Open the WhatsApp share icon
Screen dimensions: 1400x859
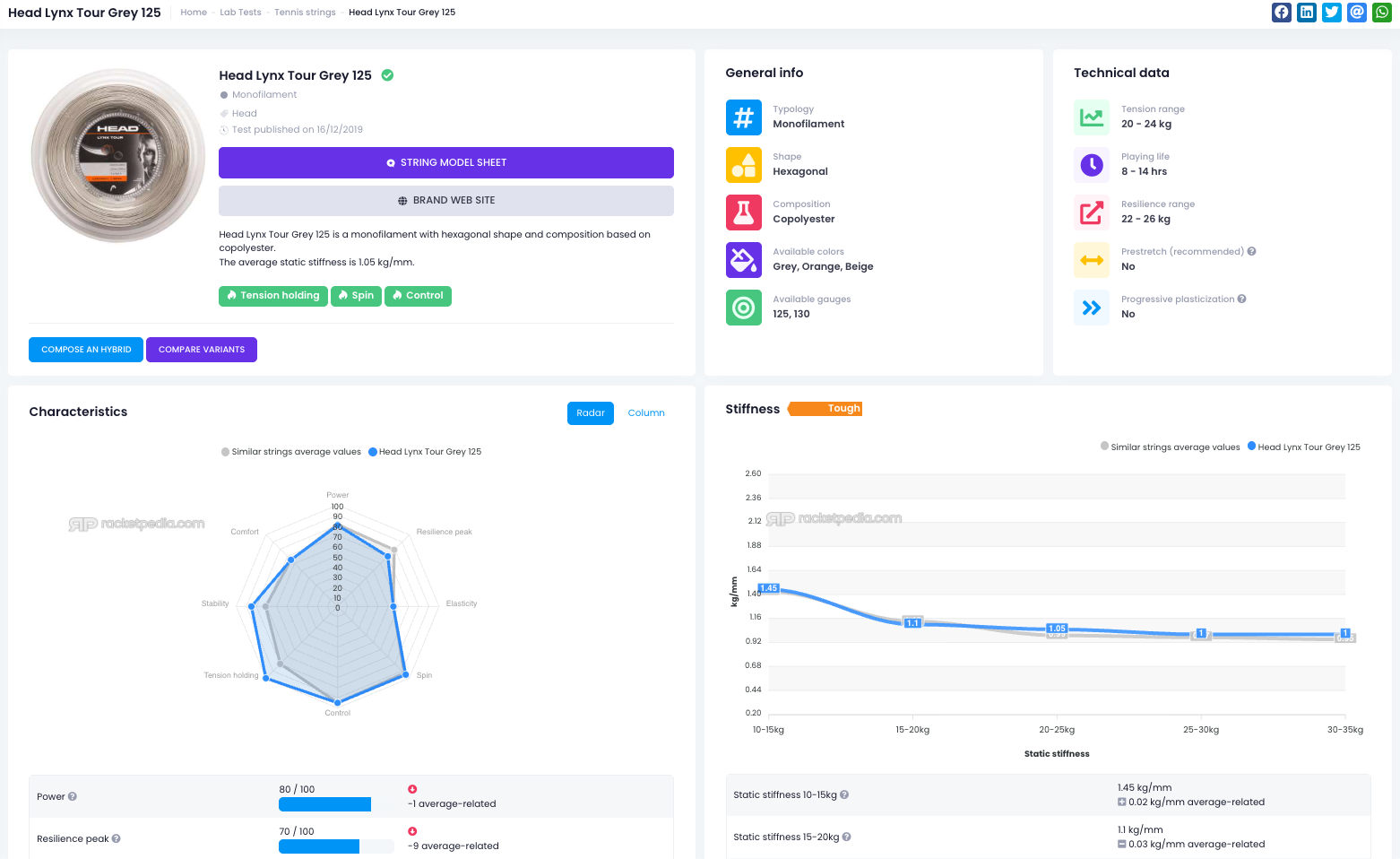(x=1382, y=13)
